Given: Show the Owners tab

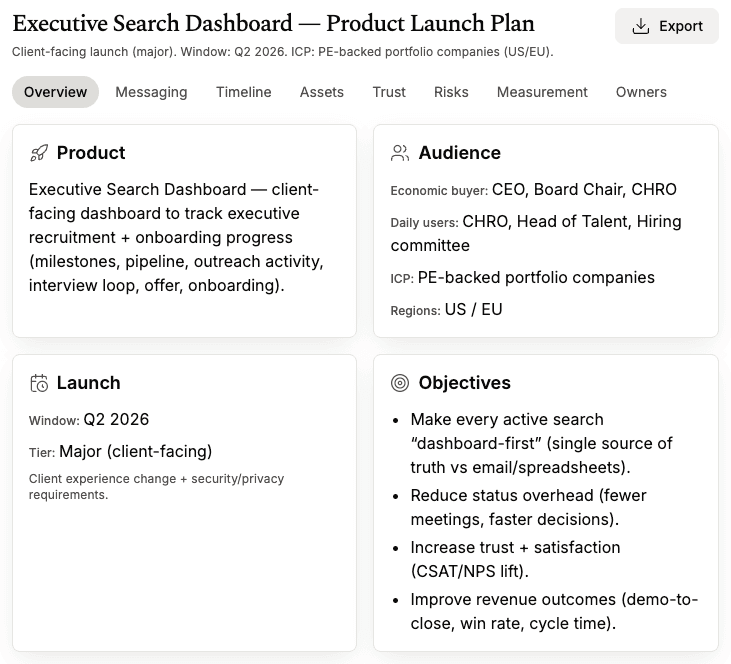Looking at the screenshot, I should [641, 92].
